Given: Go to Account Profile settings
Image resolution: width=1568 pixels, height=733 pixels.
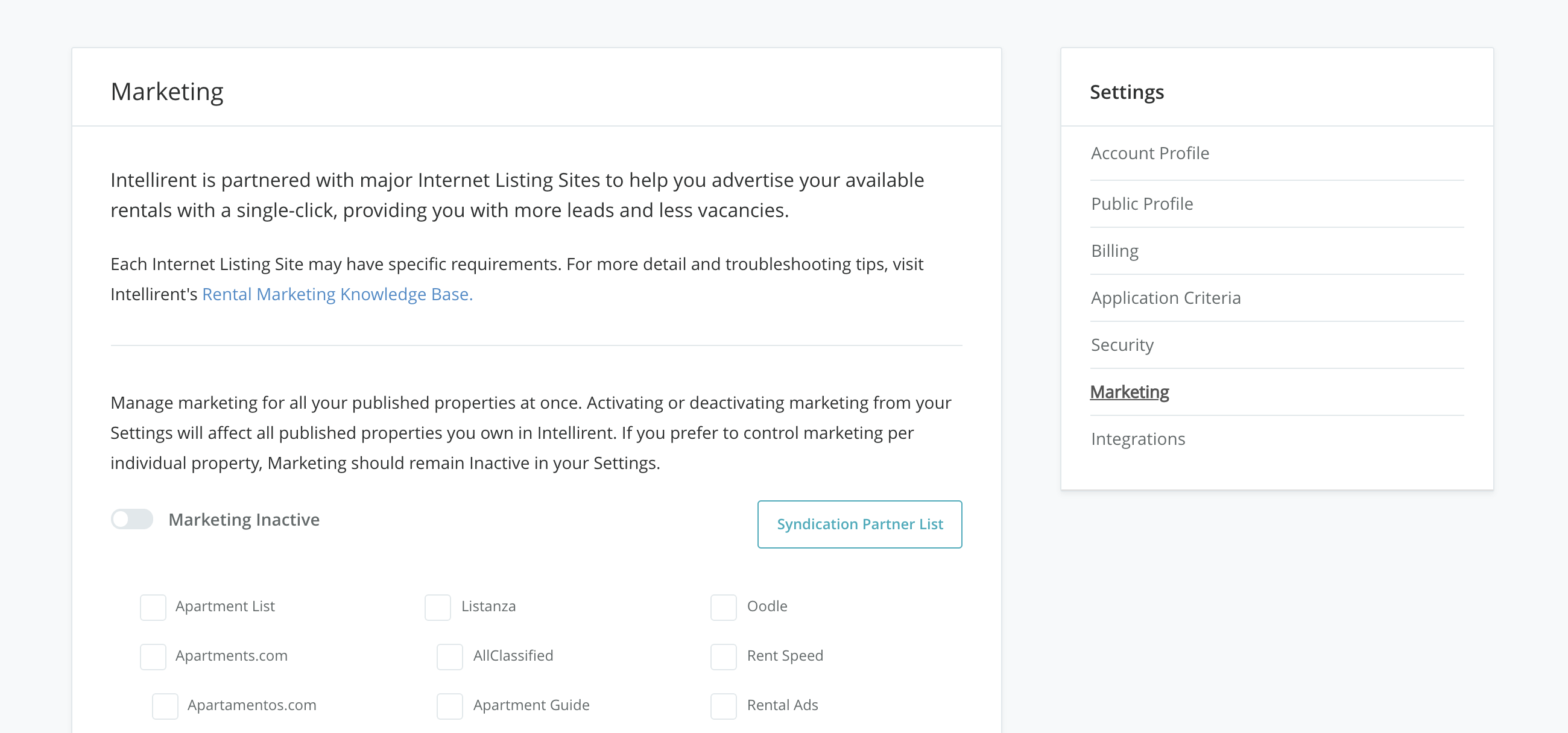Looking at the screenshot, I should click(x=1149, y=153).
